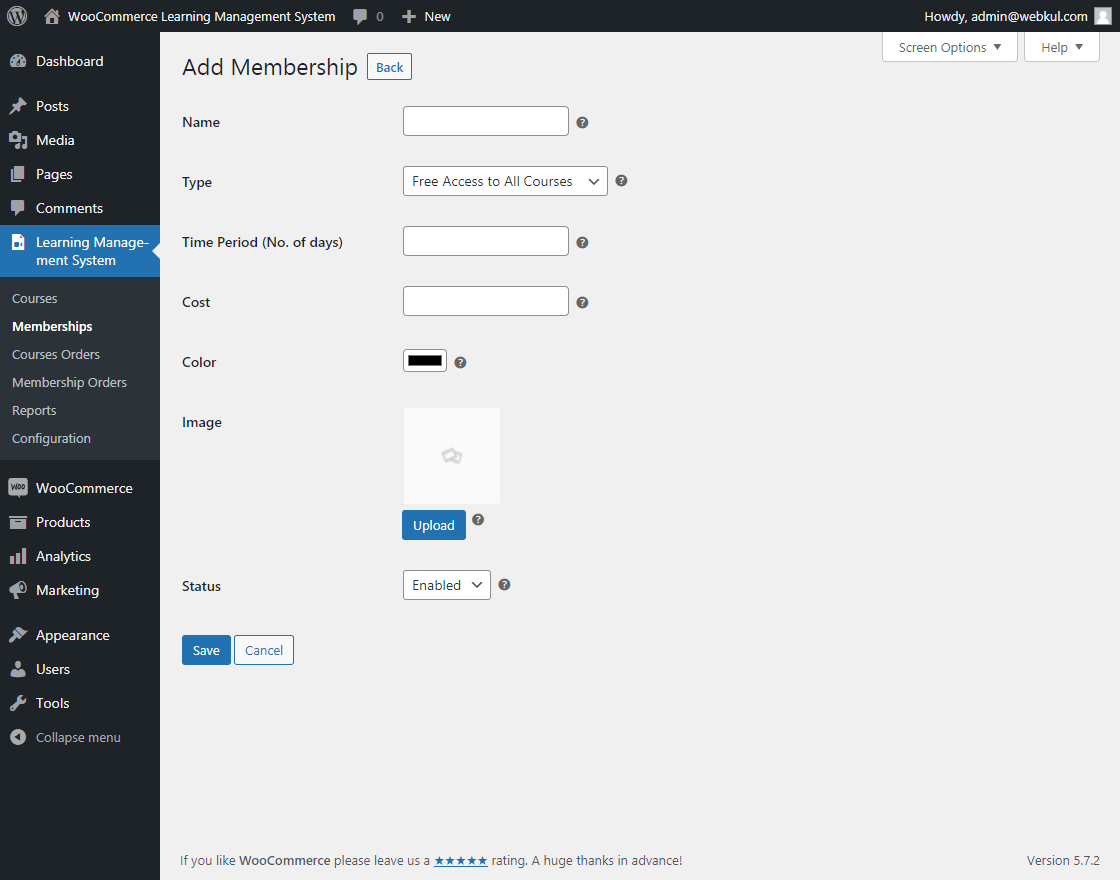Focus the Cost input field
The image size is (1120, 880).
[486, 301]
